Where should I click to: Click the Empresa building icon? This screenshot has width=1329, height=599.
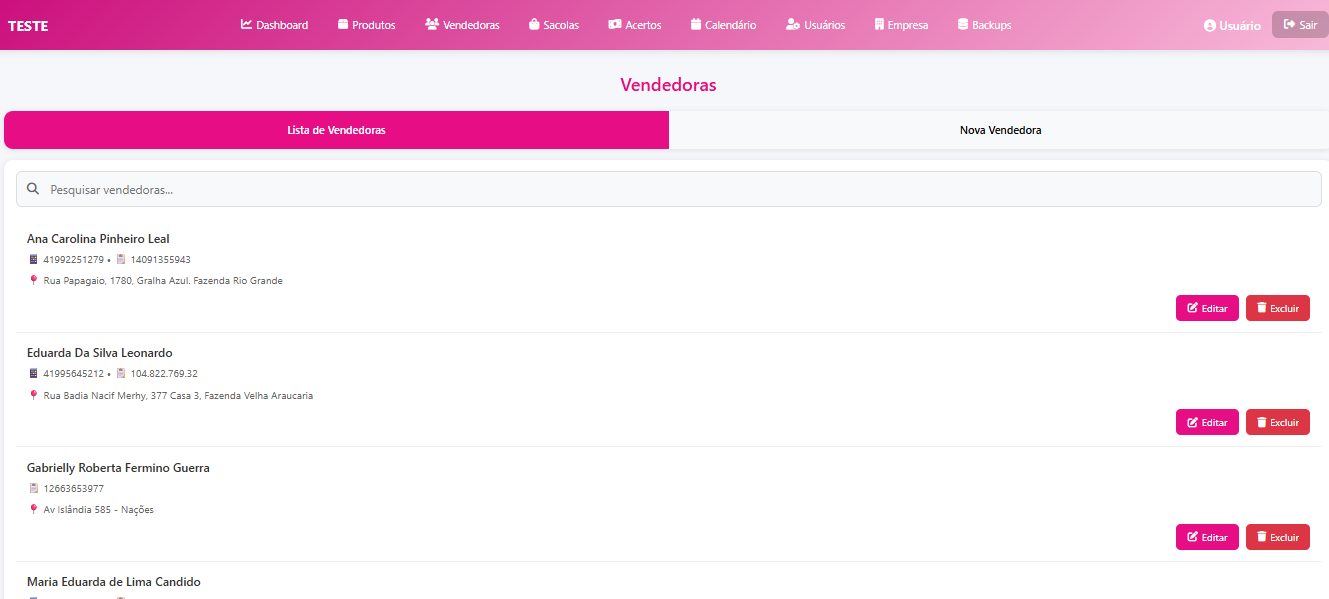tap(879, 24)
